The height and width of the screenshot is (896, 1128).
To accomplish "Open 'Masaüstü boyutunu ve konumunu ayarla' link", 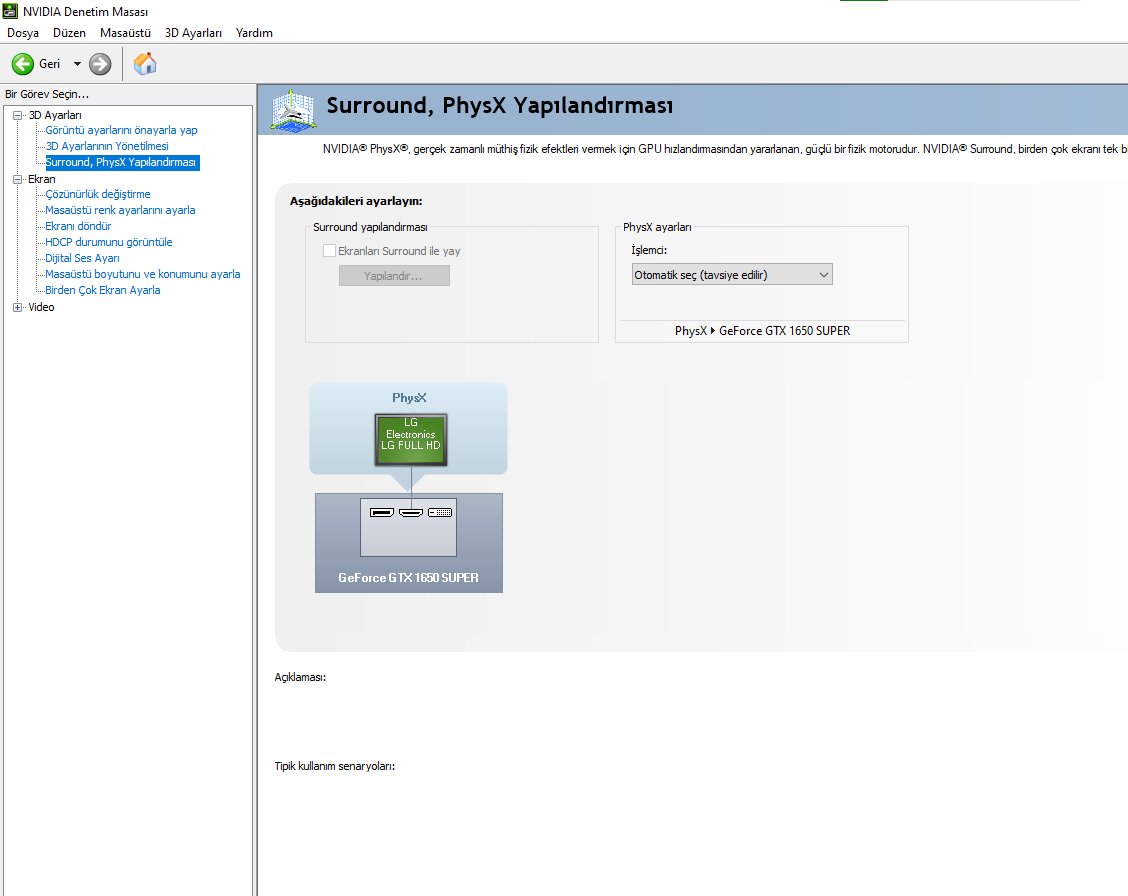I will pyautogui.click(x=142, y=274).
